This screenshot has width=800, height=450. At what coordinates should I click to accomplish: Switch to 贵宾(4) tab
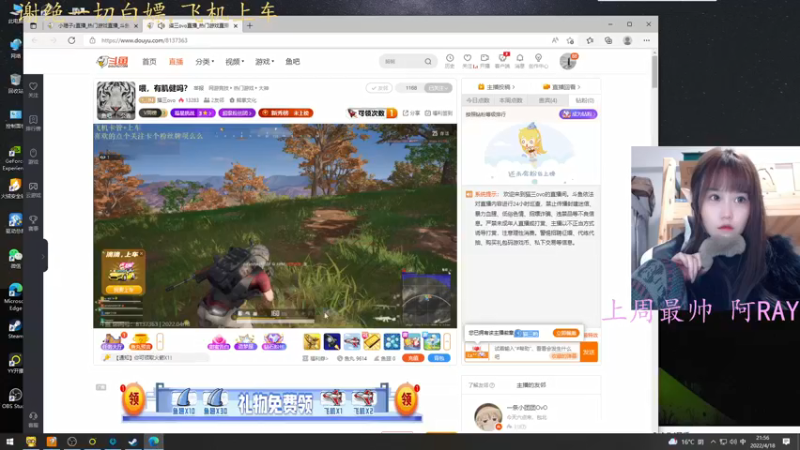(547, 101)
